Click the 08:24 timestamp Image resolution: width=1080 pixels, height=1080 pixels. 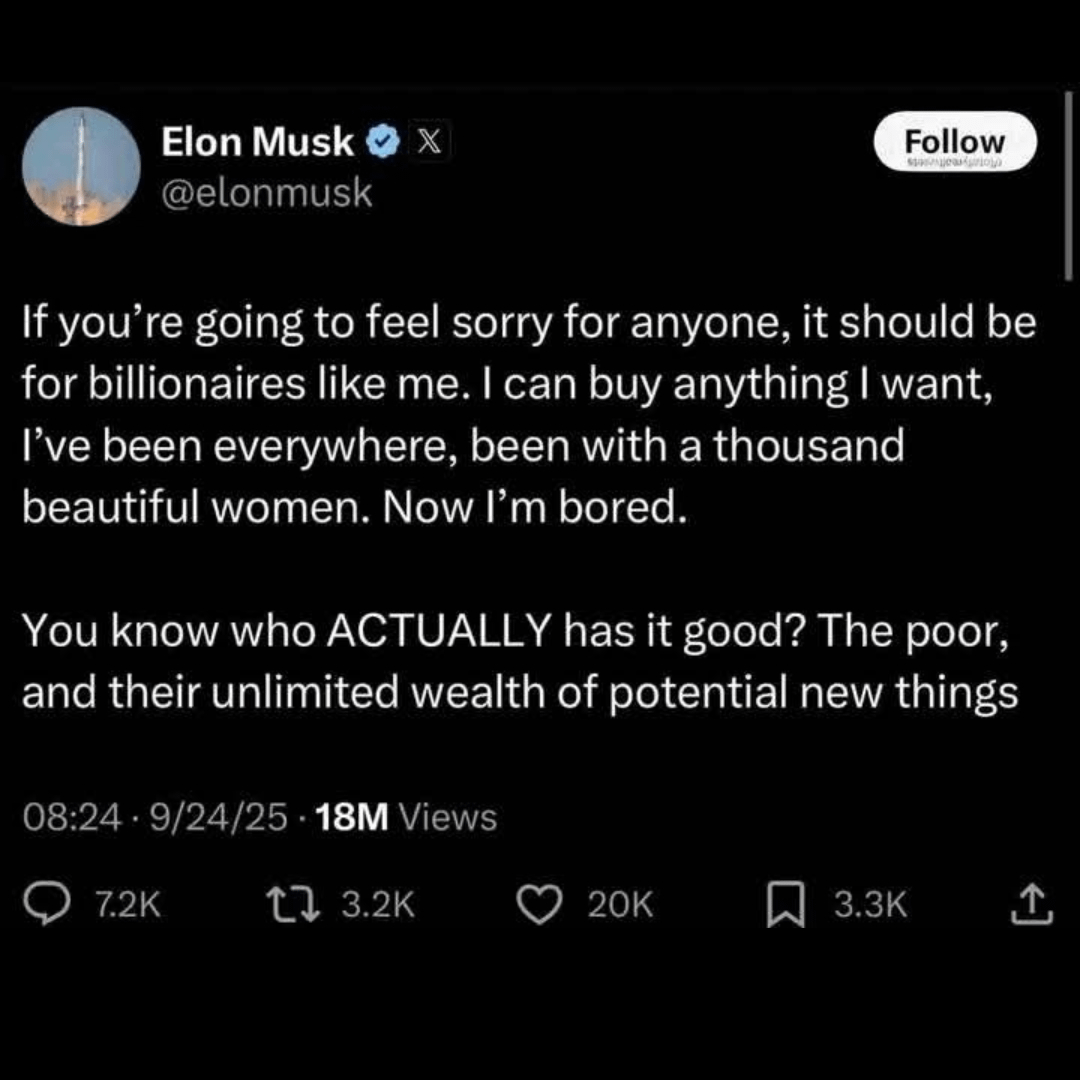71,818
